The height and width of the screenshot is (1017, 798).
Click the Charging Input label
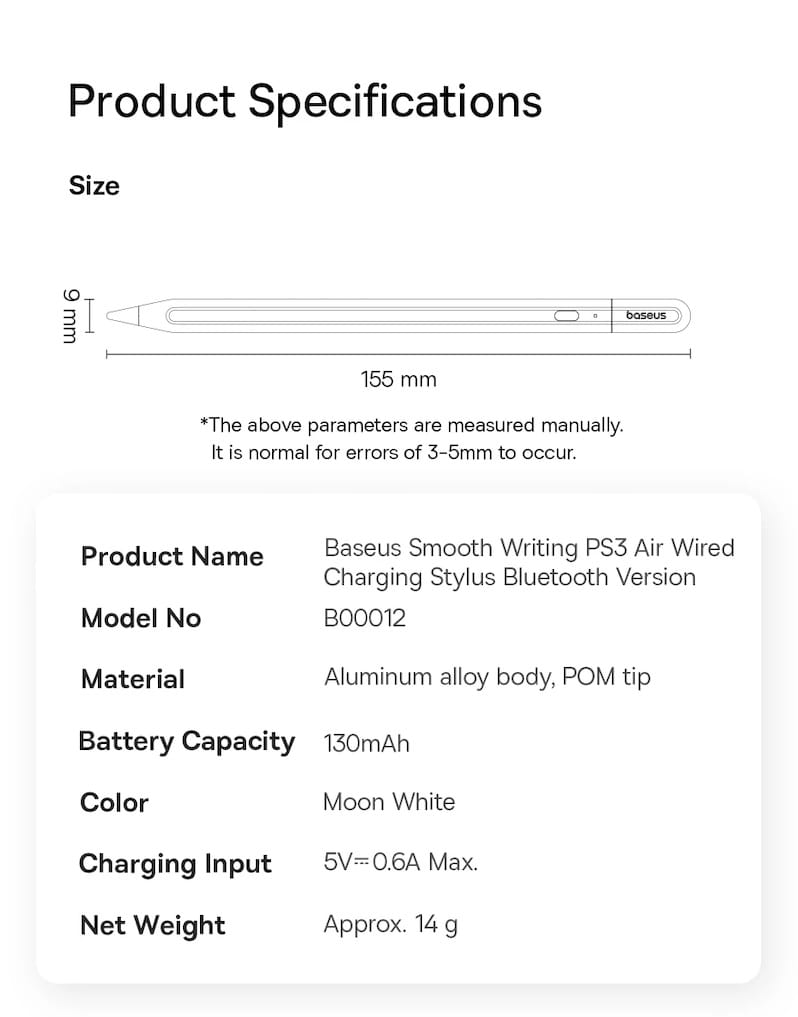tap(175, 865)
